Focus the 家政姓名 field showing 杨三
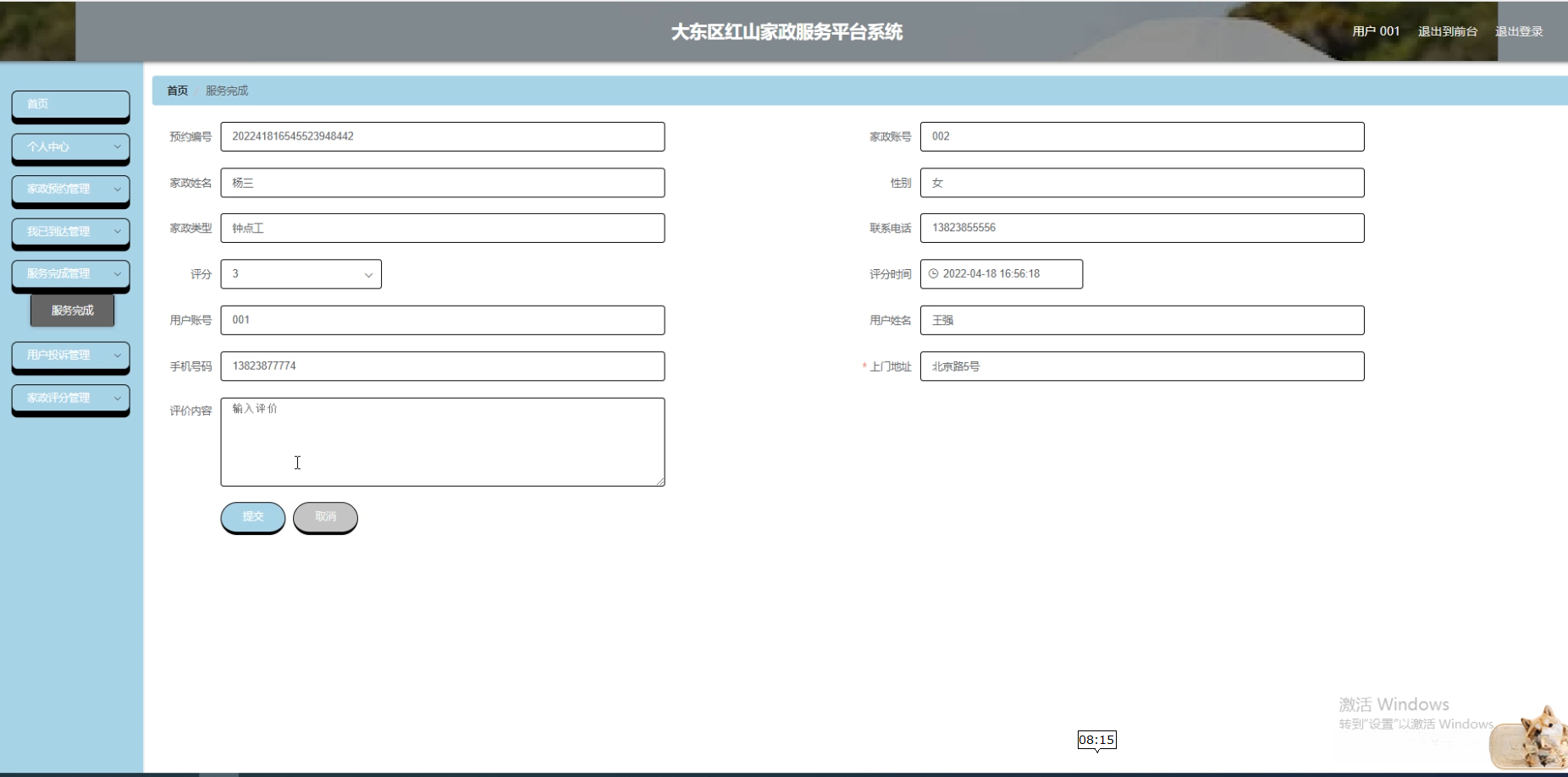 pyautogui.click(x=443, y=183)
